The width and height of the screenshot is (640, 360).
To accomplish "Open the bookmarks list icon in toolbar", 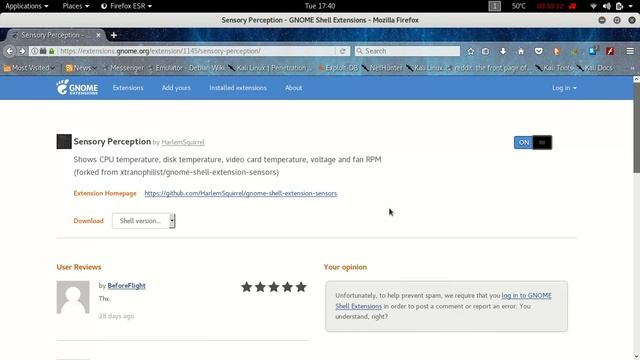I will click(x=485, y=51).
